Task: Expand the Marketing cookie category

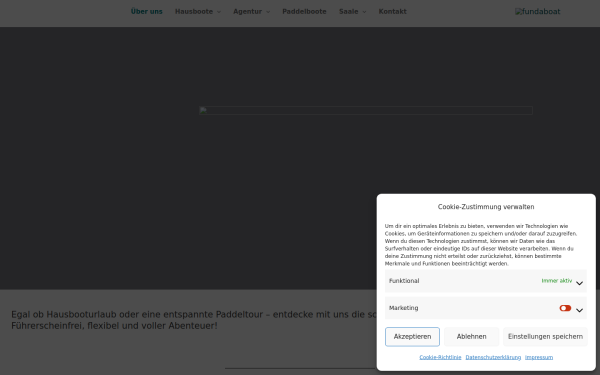Action: [x=579, y=310]
